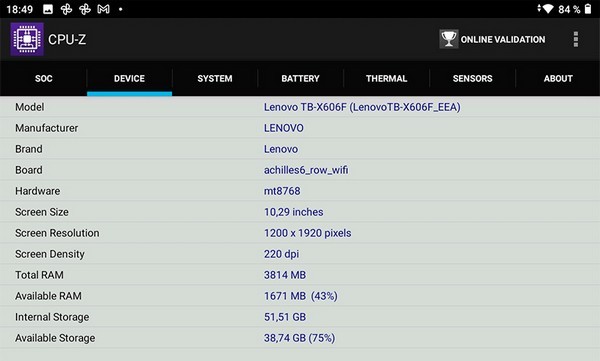Switch to the SOC tab

pos(44,78)
